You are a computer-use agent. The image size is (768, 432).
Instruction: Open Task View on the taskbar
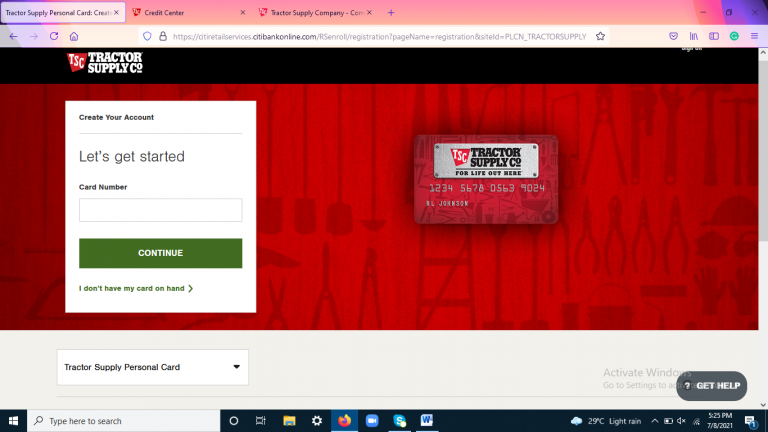[261, 421]
